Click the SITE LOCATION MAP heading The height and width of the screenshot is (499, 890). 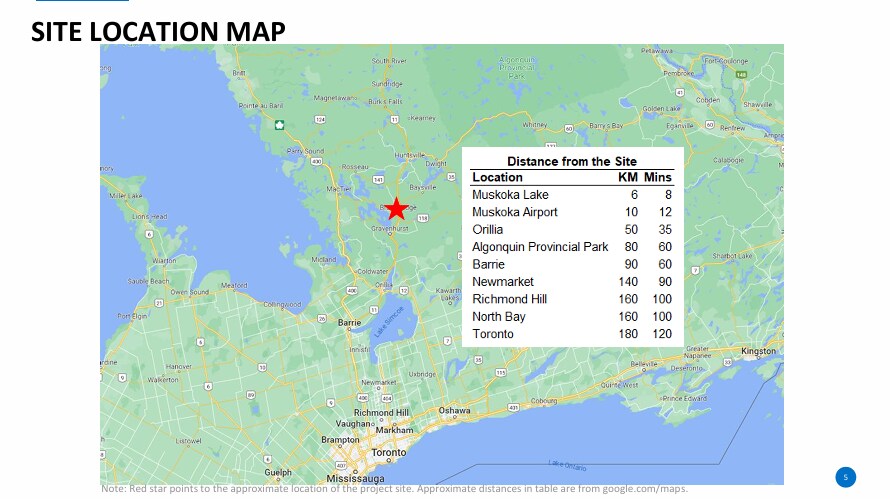tap(158, 31)
